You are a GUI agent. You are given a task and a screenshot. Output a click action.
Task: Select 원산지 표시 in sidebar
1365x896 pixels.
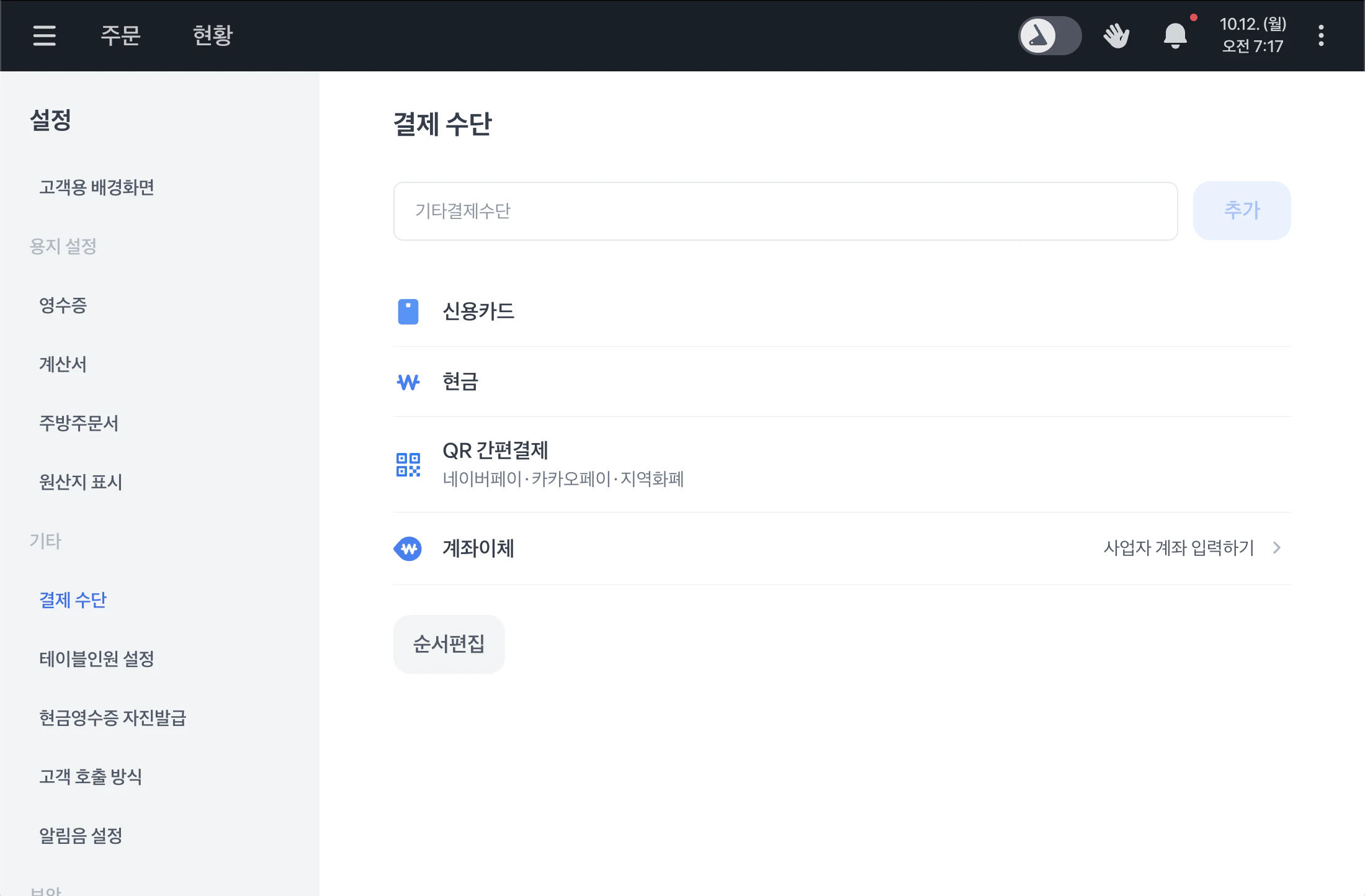[81, 482]
